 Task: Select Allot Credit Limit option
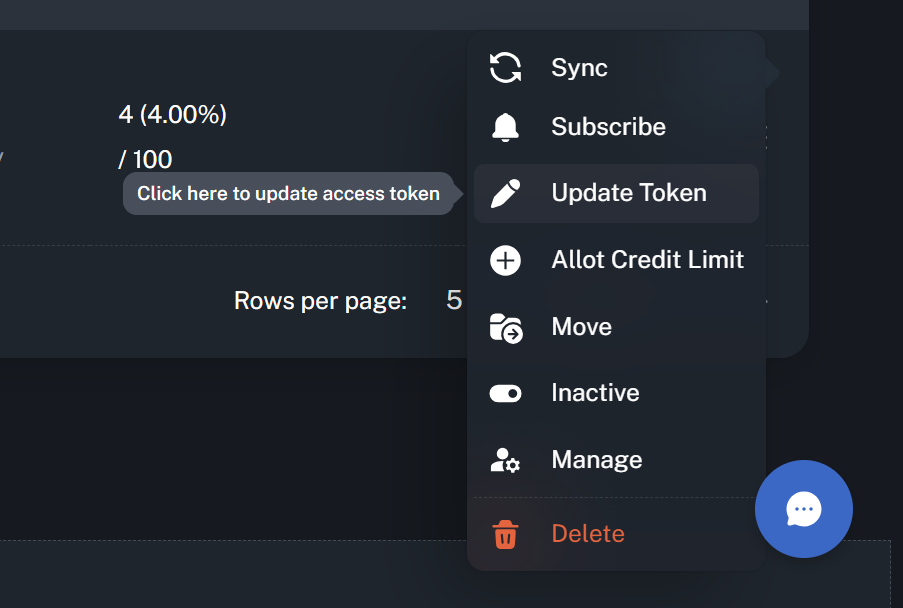pos(647,260)
